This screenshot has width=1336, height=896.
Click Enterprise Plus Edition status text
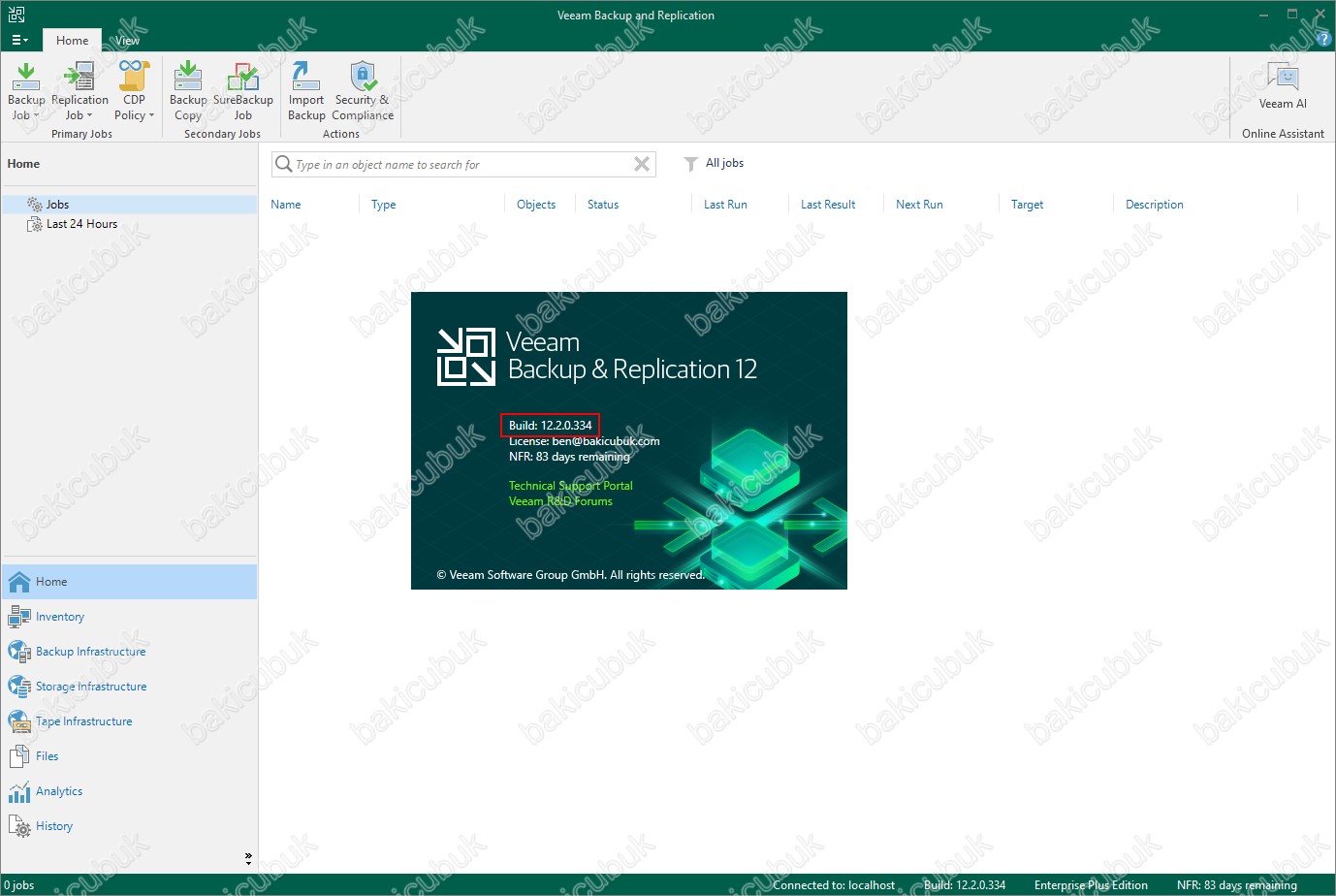pyautogui.click(x=1091, y=885)
